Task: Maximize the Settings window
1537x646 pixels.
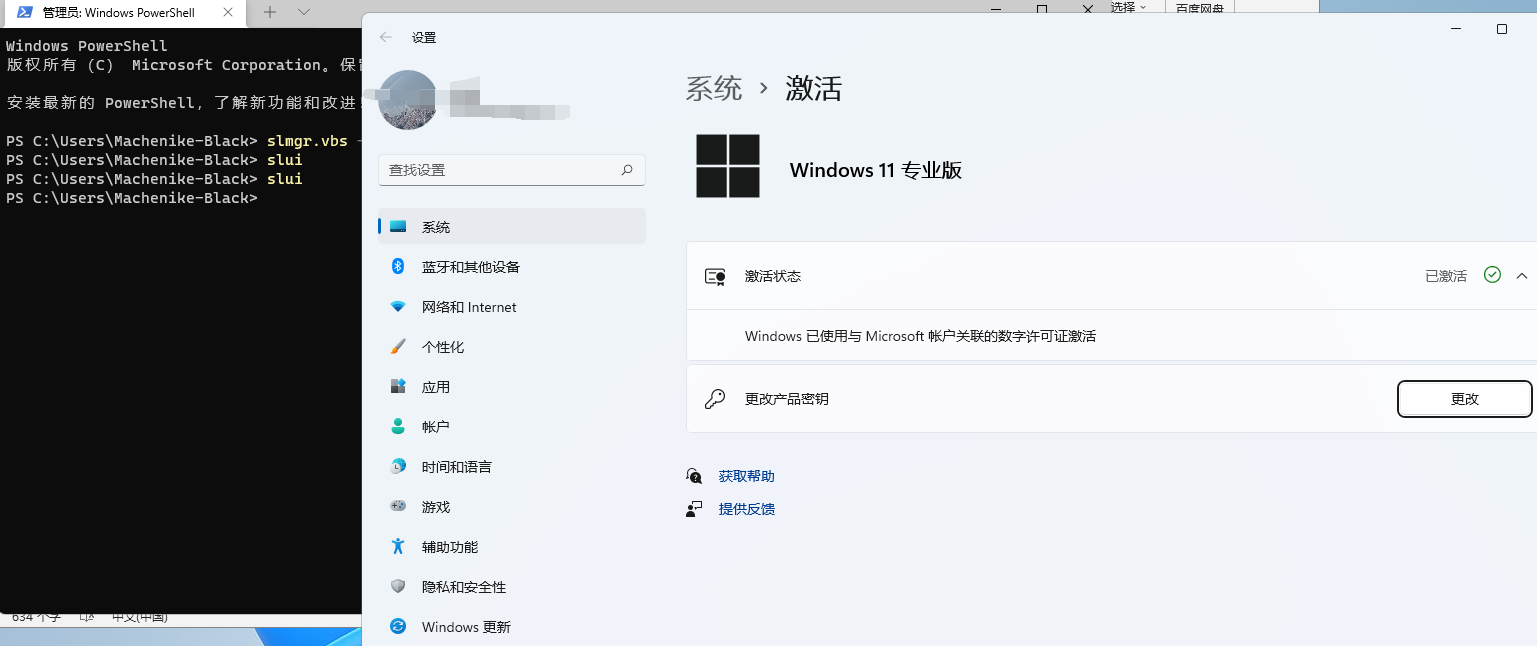Action: pos(1501,29)
